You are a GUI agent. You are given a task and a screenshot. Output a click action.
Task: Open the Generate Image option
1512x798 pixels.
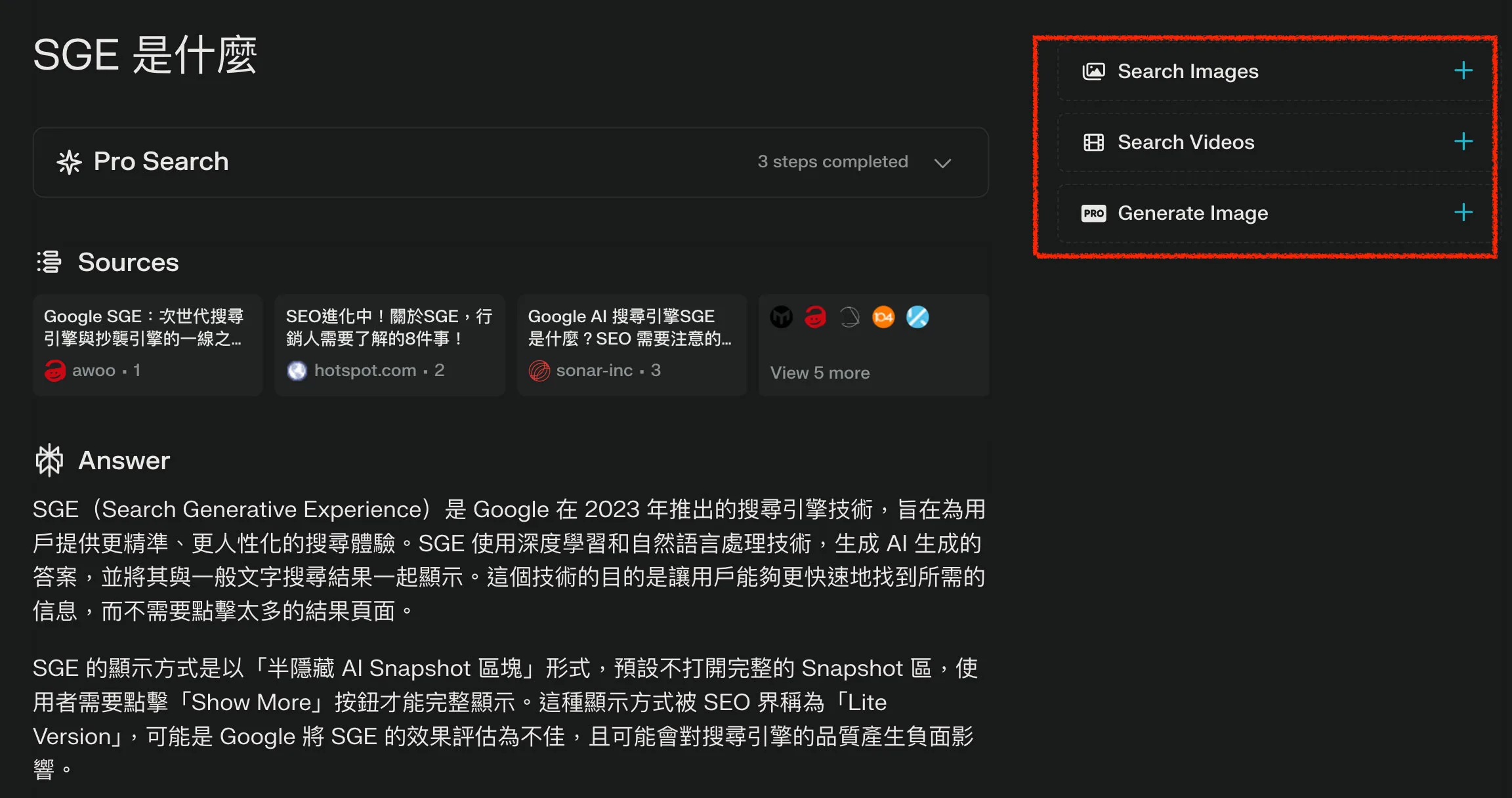pos(1276,213)
